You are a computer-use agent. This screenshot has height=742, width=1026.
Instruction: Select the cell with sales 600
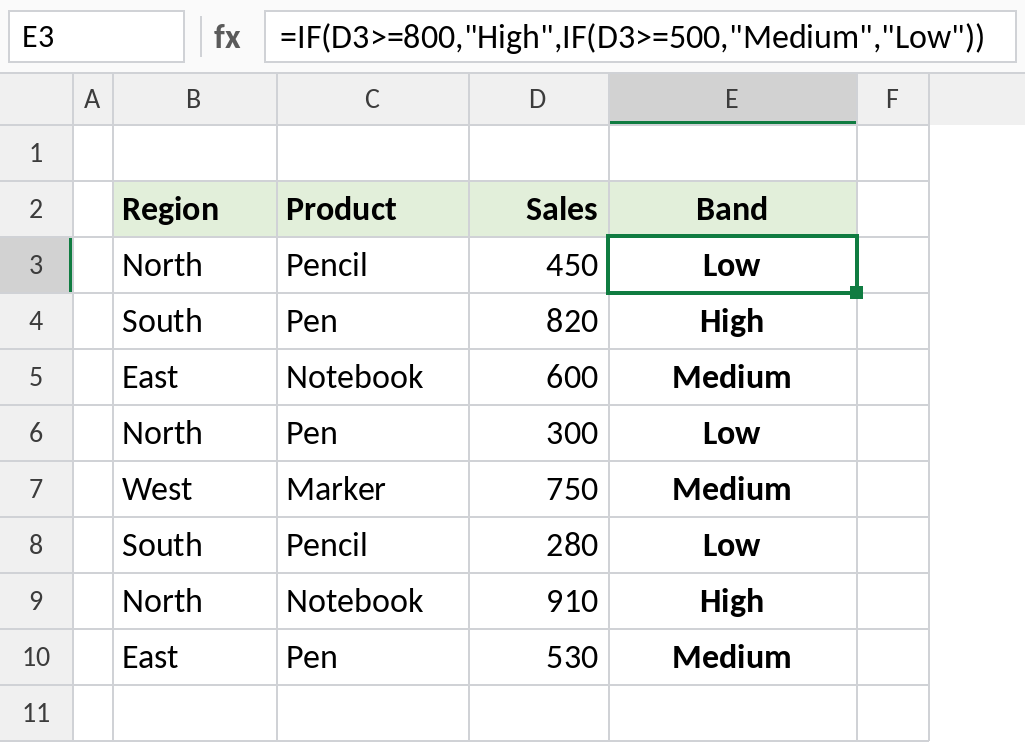pyautogui.click(x=539, y=377)
